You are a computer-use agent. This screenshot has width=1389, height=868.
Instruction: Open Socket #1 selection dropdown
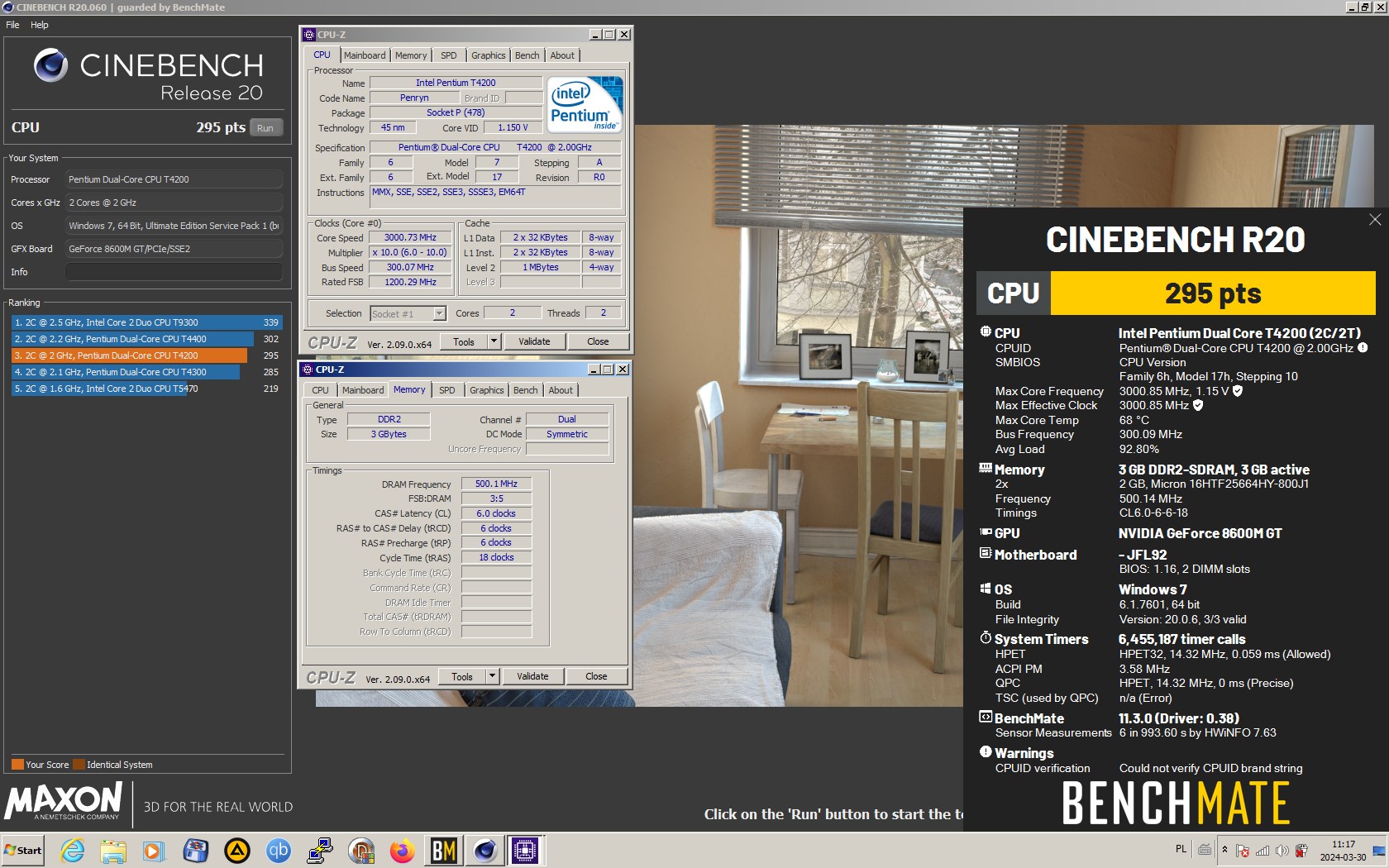408,313
